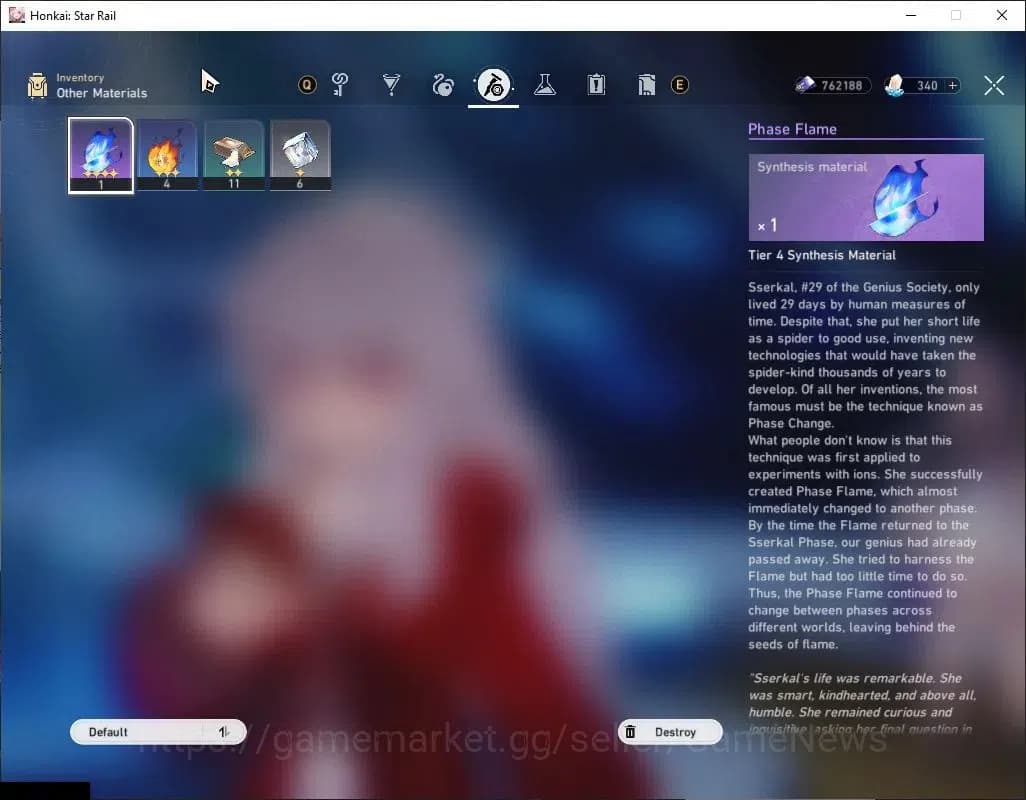Click the 'Synthesis material' label in preview card

(812, 167)
